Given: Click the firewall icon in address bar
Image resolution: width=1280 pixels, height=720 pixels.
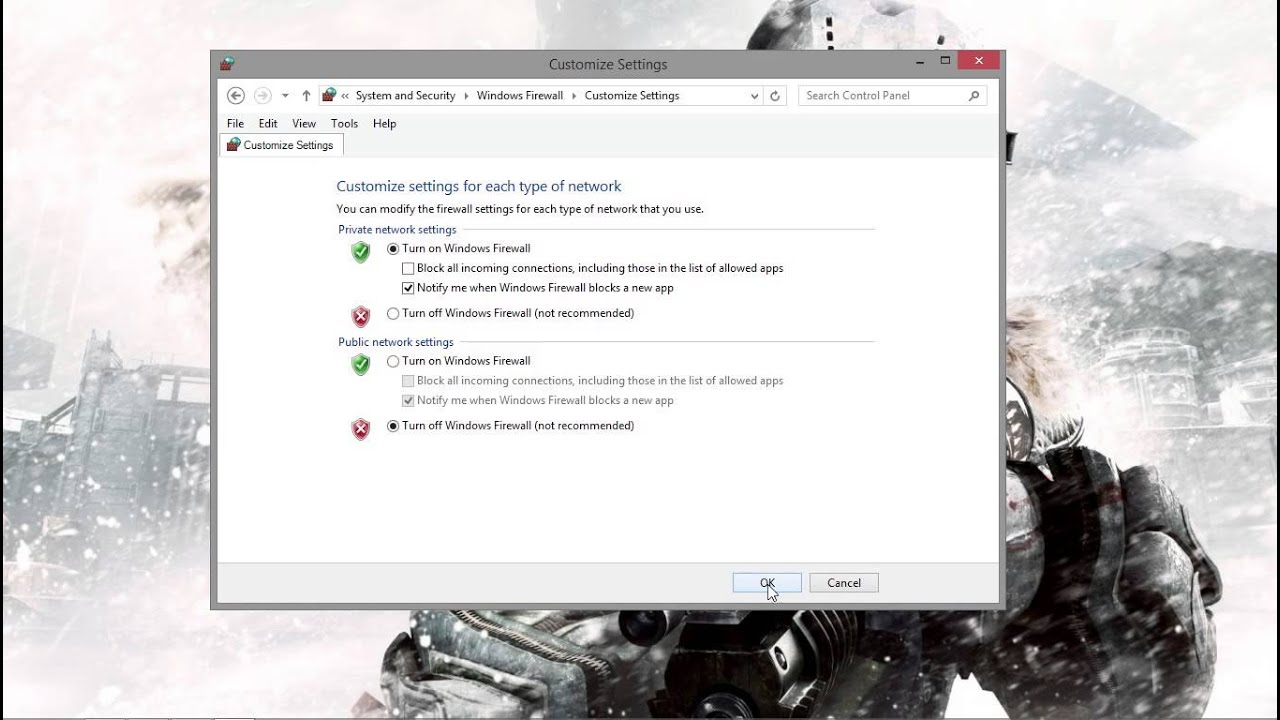Looking at the screenshot, I should click(329, 95).
